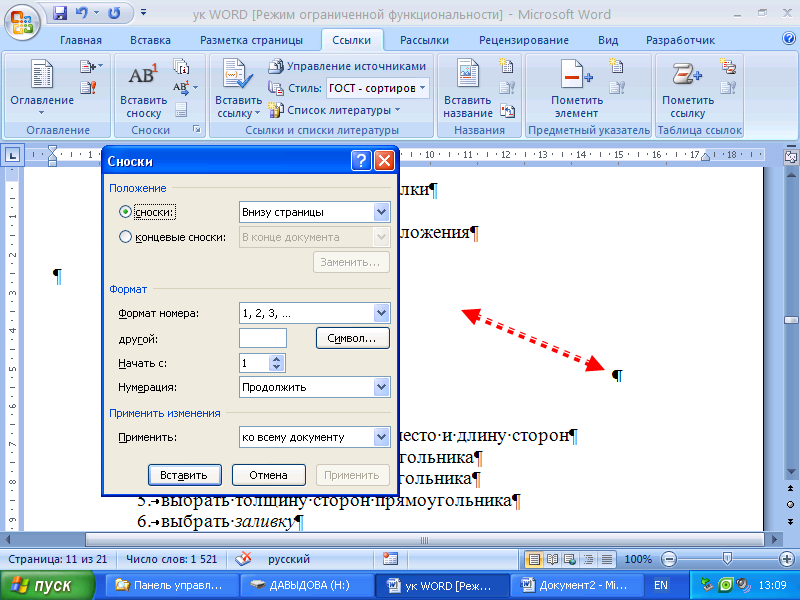Viewport: 800px width, 600px height.
Task: Switch to Web Layout view
Action: [x=570, y=559]
